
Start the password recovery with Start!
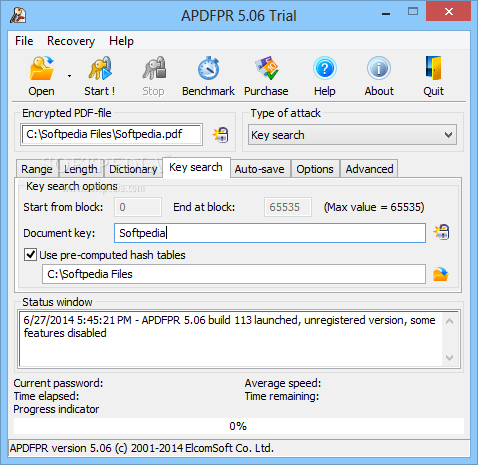click(x=100, y=68)
